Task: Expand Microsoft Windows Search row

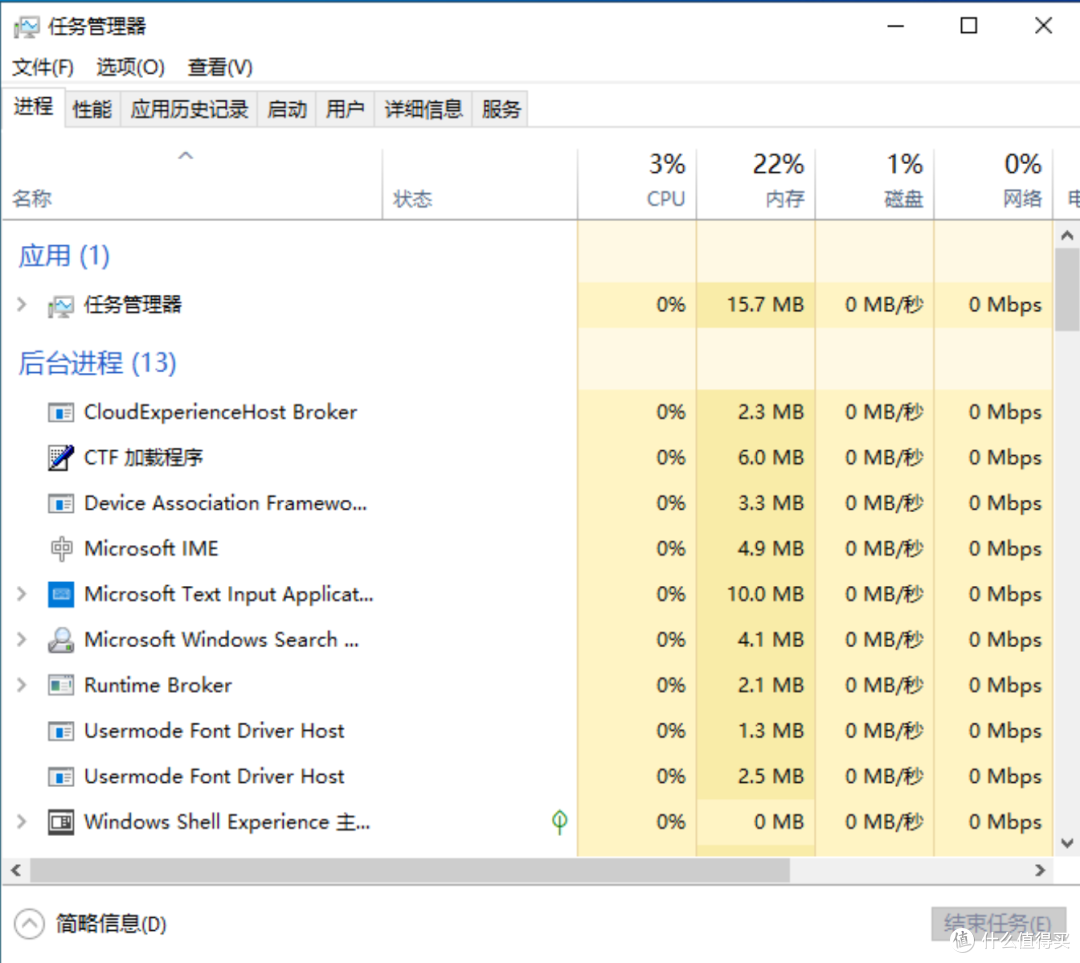Action: (x=21, y=639)
